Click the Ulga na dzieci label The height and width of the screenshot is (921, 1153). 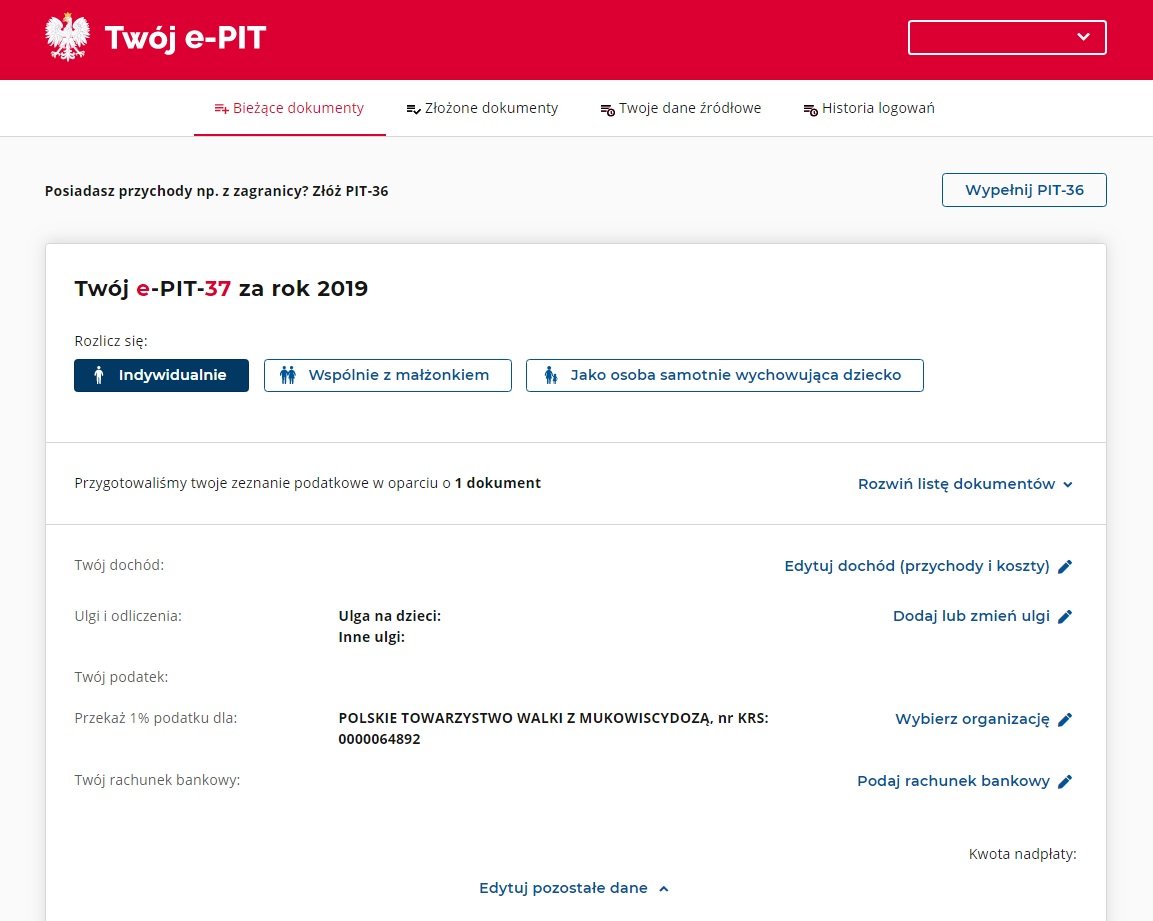tap(390, 616)
